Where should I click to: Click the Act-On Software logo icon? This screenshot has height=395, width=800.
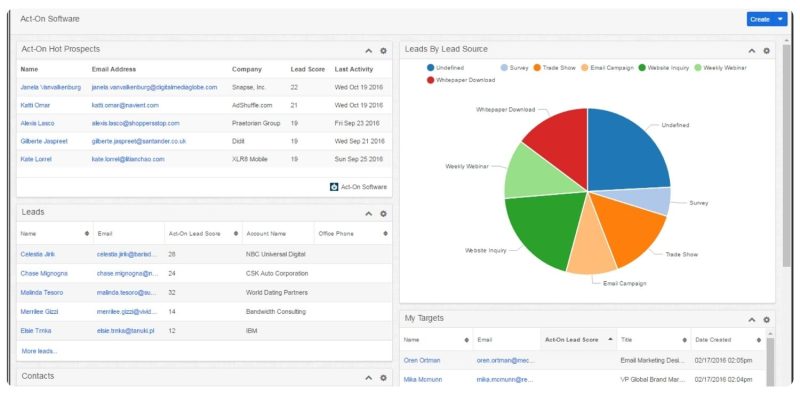click(334, 187)
